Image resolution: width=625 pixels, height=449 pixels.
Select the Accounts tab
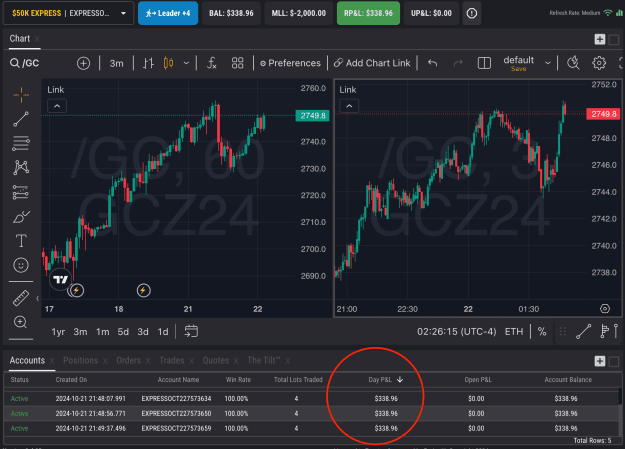[x=27, y=360]
